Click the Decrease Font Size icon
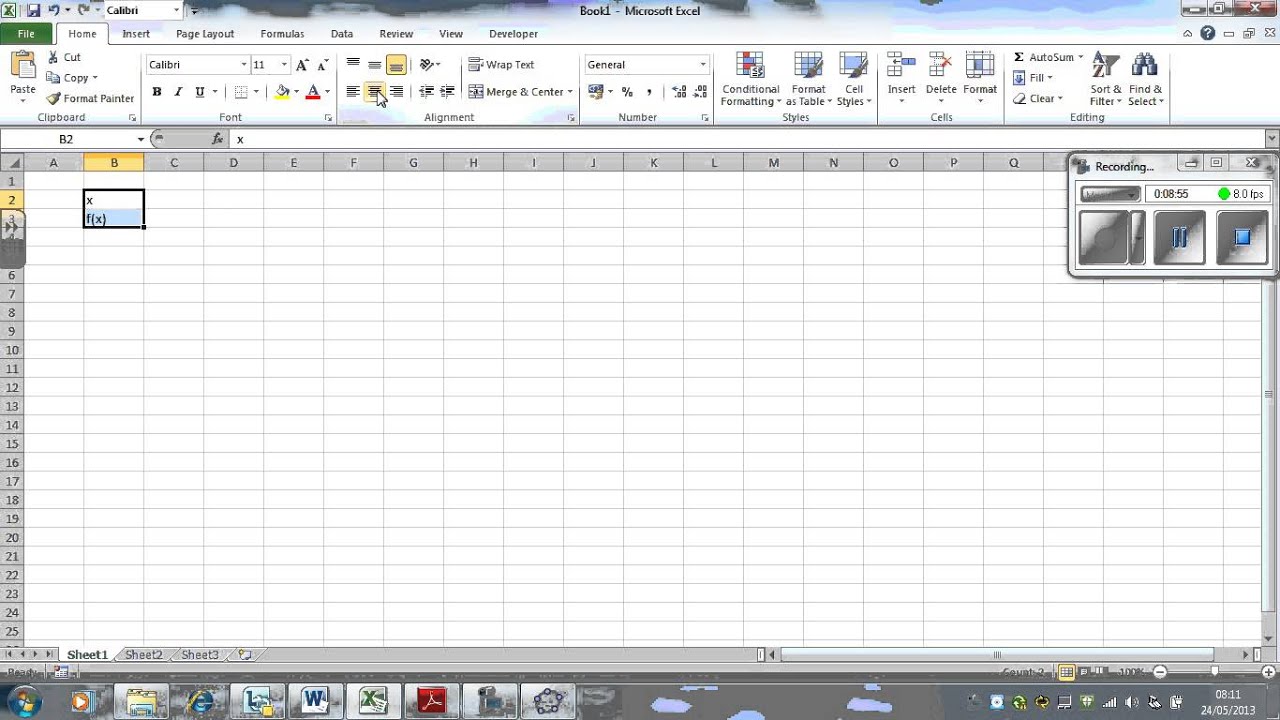The image size is (1280, 720). [322, 65]
